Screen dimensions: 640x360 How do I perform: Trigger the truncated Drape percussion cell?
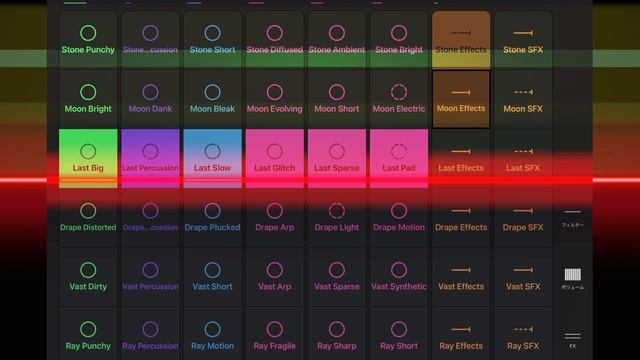[x=150, y=218]
